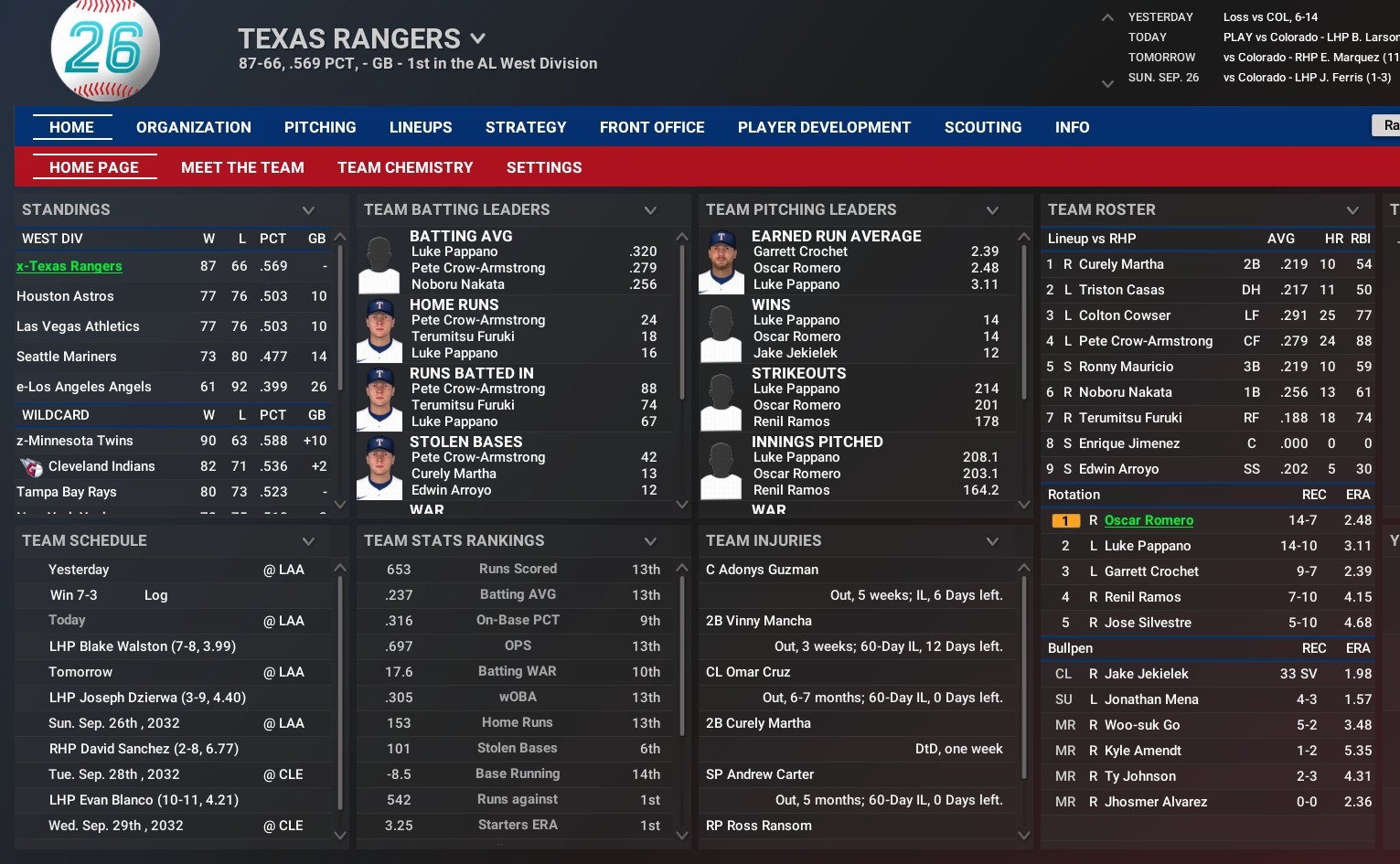
Task: Open the Organization menu
Action: 194,127
